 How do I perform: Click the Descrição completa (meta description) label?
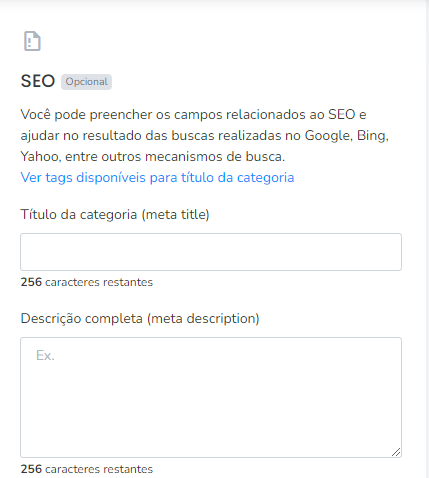pos(140,318)
